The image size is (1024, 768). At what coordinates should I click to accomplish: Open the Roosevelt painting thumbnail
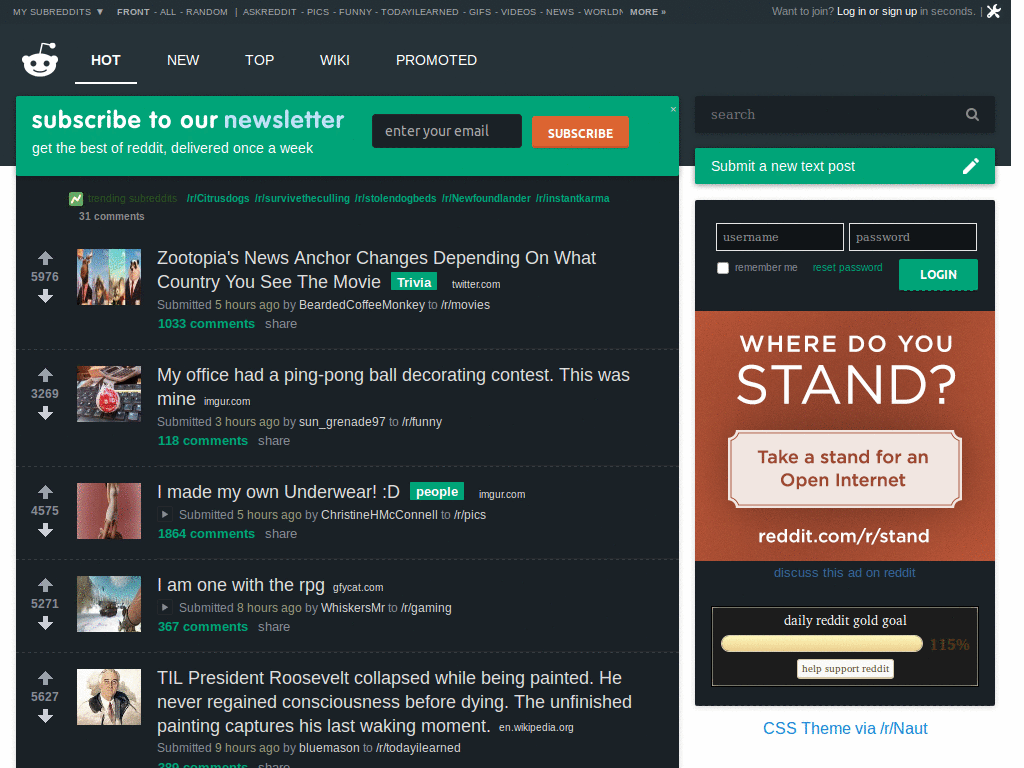pyautogui.click(x=109, y=697)
